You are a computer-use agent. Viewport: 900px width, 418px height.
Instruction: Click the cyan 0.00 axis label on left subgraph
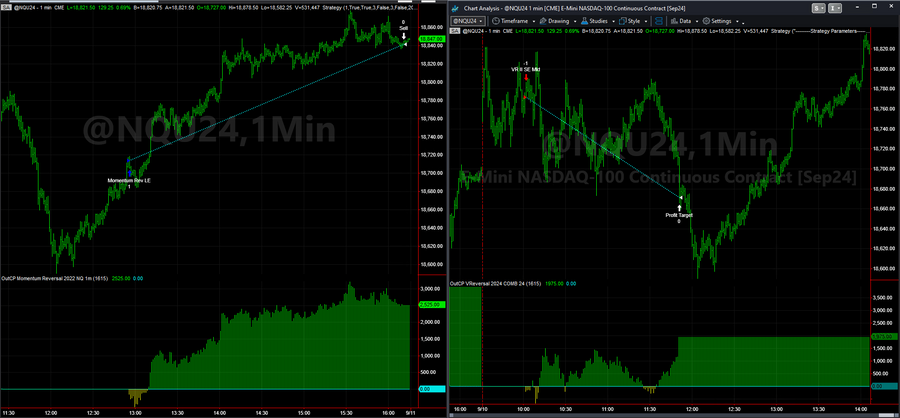[x=432, y=389]
